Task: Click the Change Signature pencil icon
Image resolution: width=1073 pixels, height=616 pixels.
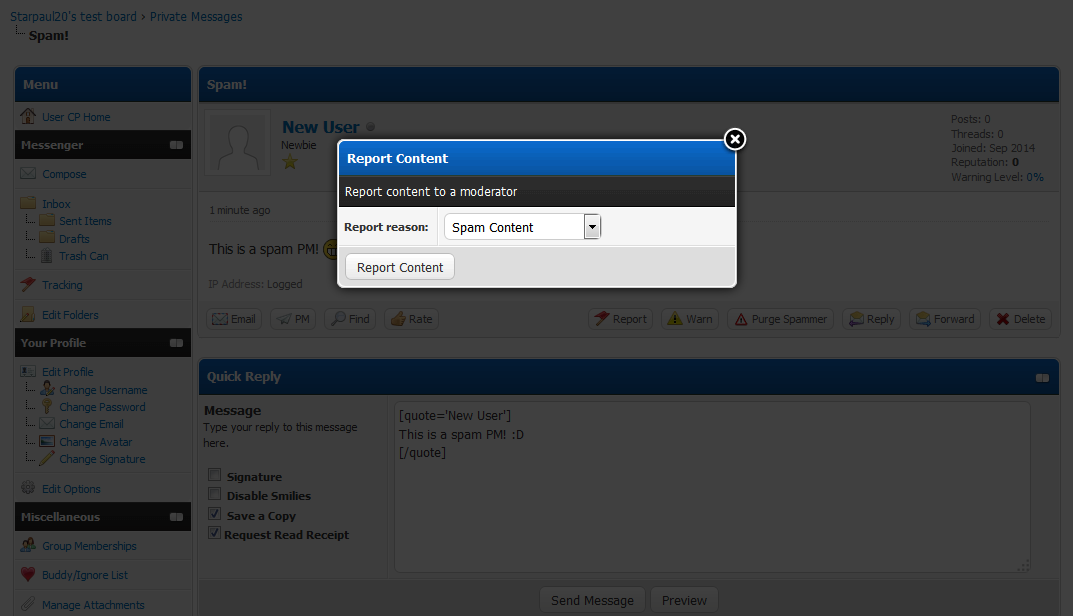Action: tap(47, 458)
